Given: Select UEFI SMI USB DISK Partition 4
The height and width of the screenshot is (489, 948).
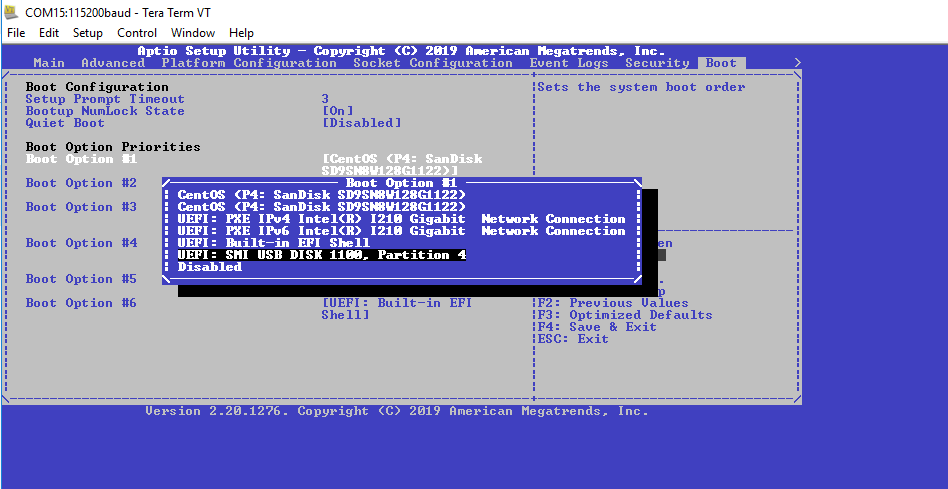Looking at the screenshot, I should tap(322, 255).
